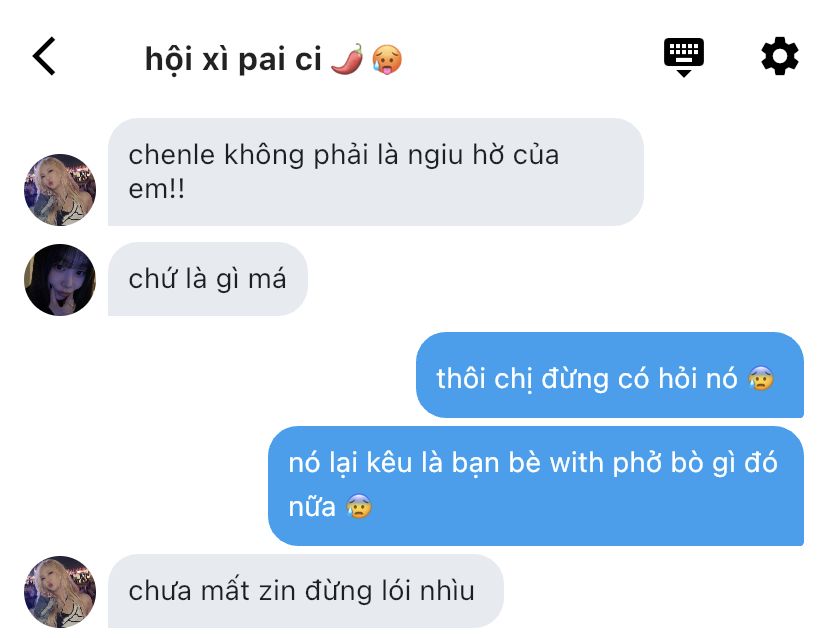Select the message starting "chenle không phải"
Screen dimensions: 828x638
tap(375, 172)
